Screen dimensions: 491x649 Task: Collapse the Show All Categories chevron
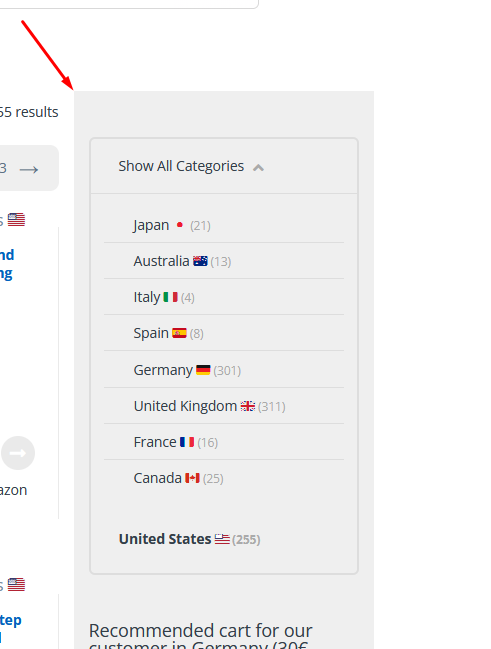[258, 168]
